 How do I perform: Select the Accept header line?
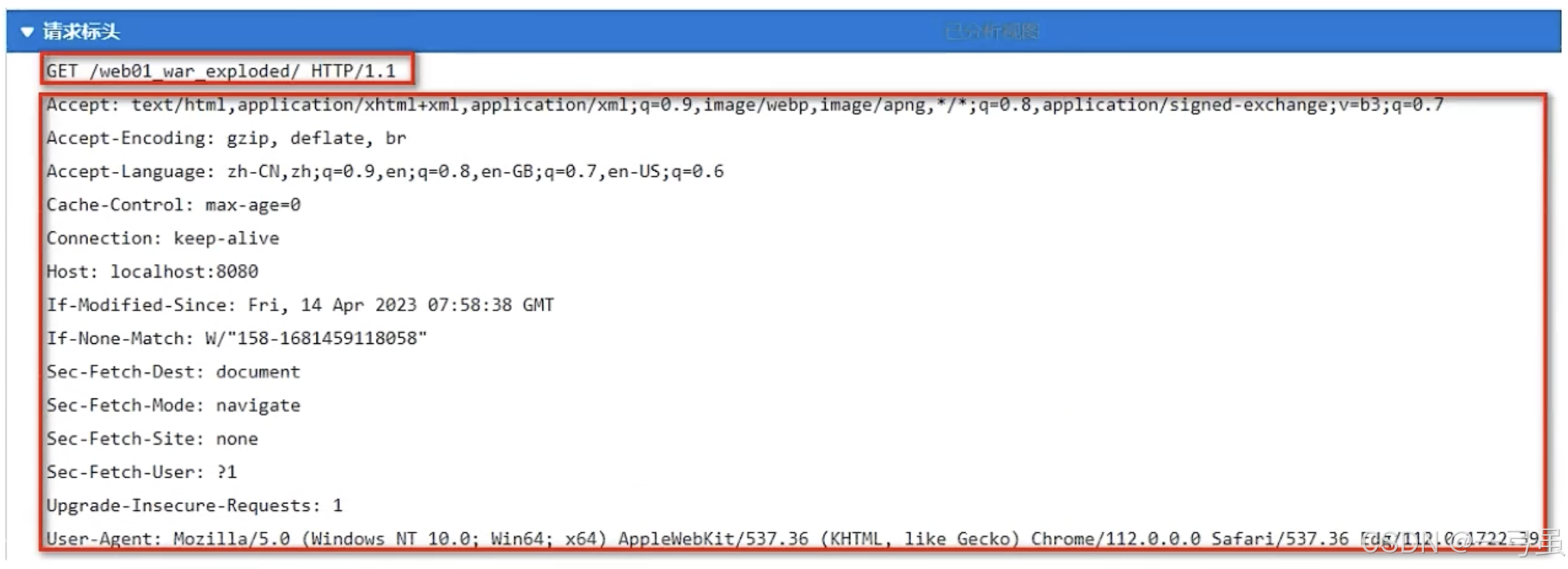pos(745,104)
